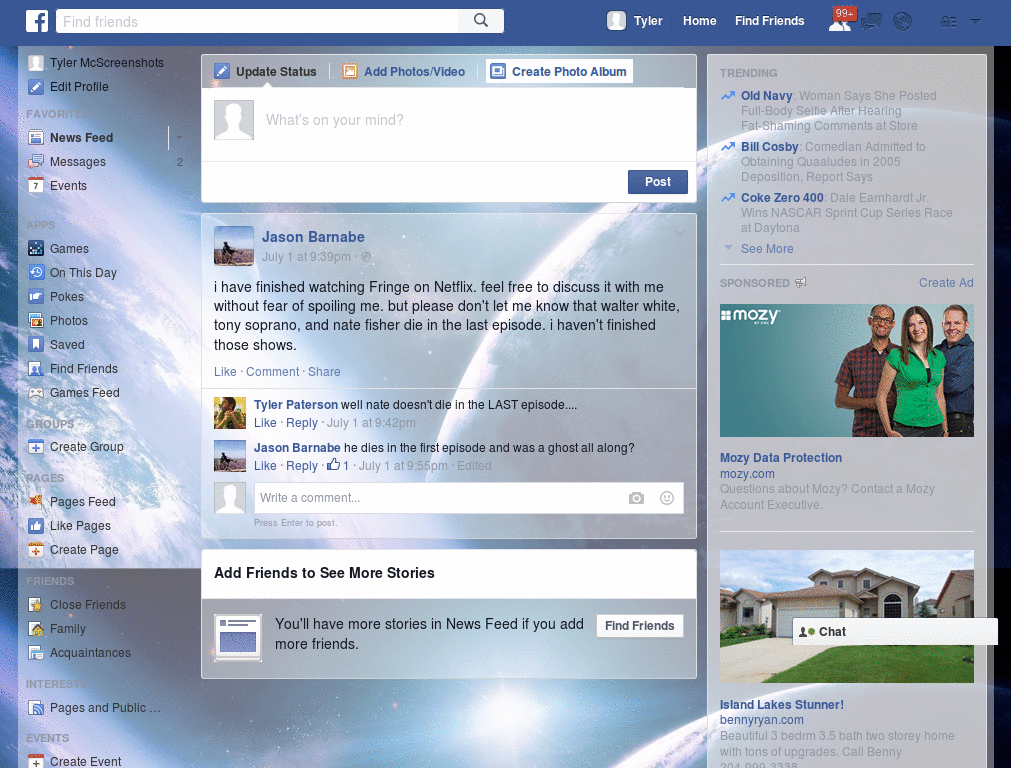Like Jason Barnabe's Fringe post
The image size is (1024, 768).
pos(225,372)
